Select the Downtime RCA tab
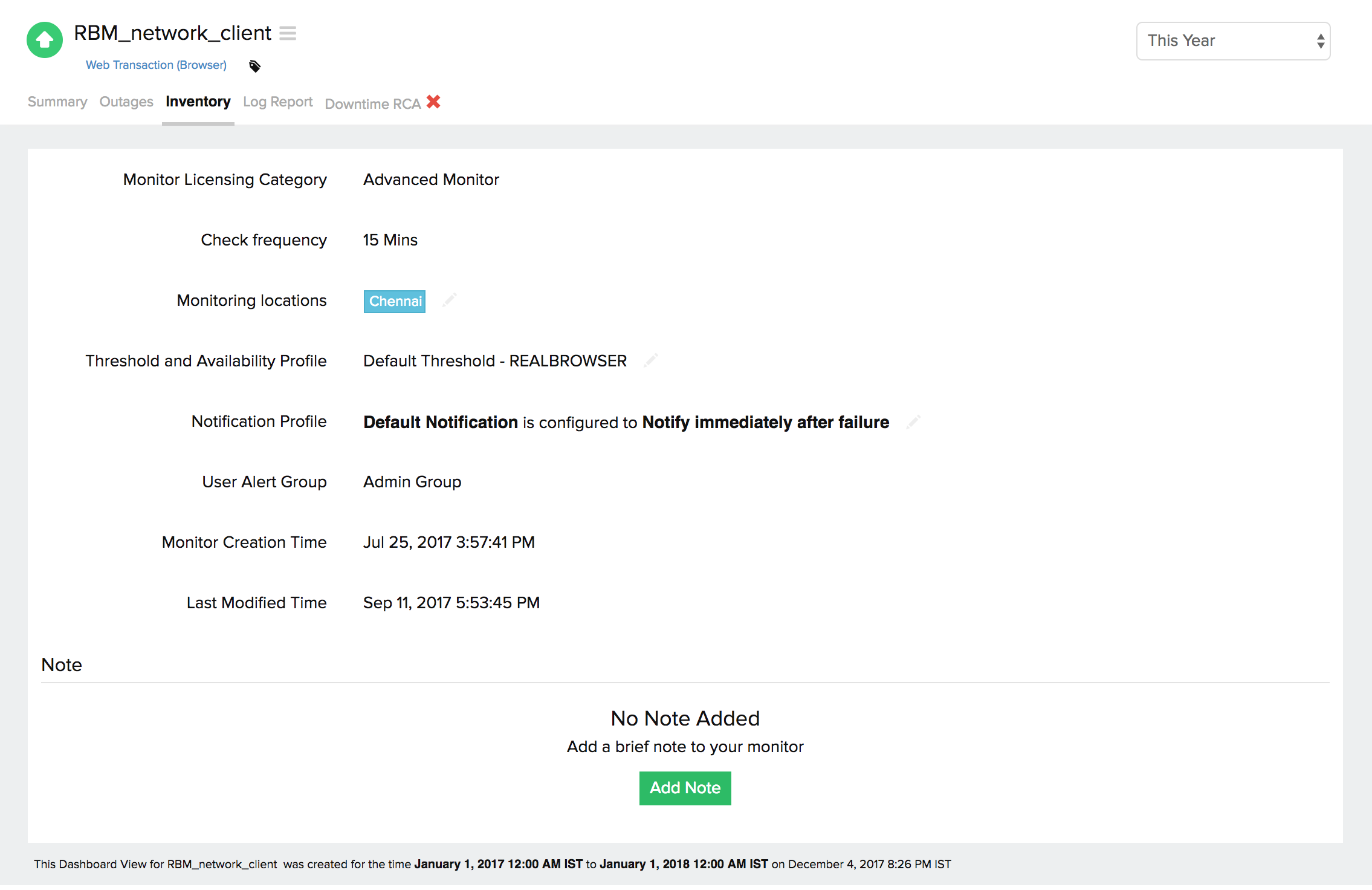Image resolution: width=1372 pixels, height=890 pixels. click(x=372, y=103)
